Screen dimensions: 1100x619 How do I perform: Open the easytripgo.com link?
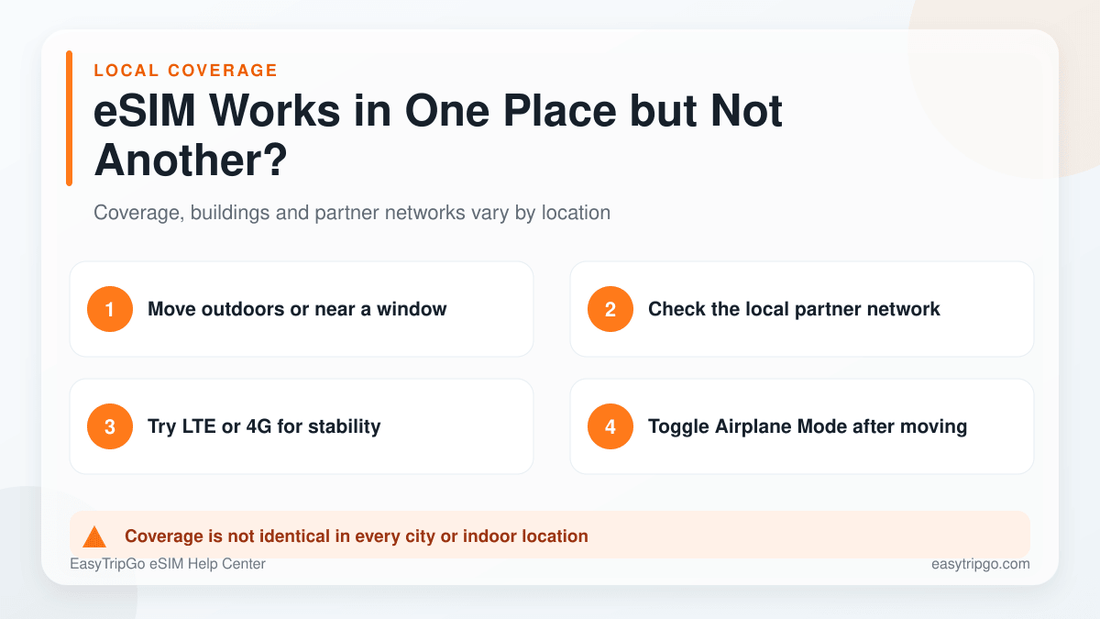pyautogui.click(x=981, y=564)
